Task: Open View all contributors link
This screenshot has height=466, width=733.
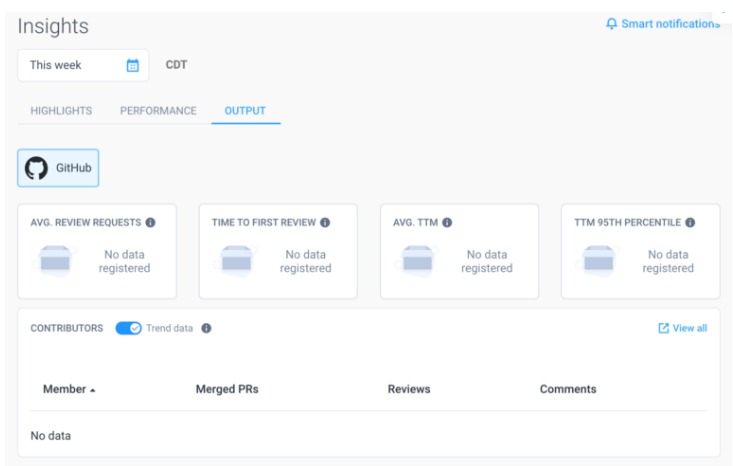Action: (x=690, y=328)
